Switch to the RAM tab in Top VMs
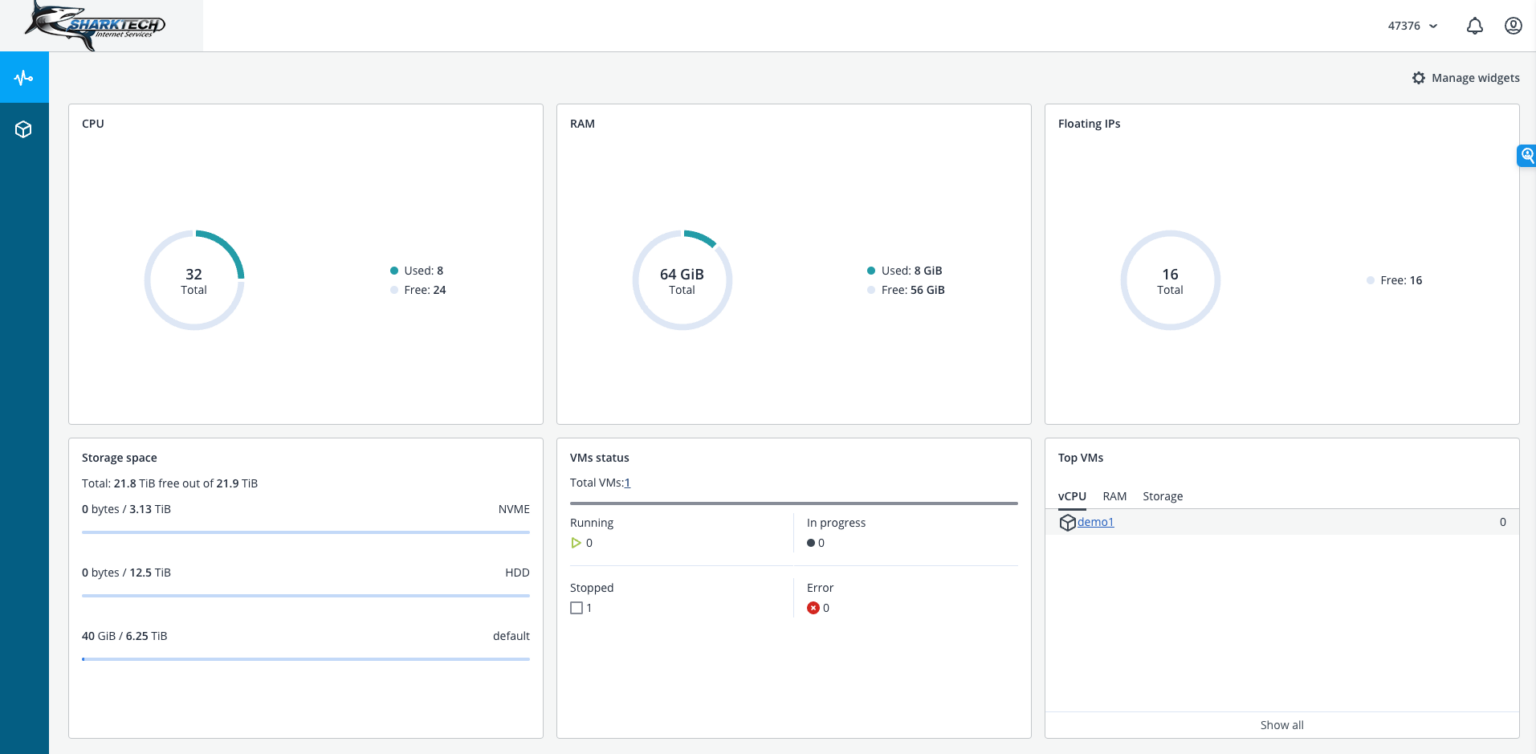Viewport: 1536px width, 754px height. [x=1114, y=496]
